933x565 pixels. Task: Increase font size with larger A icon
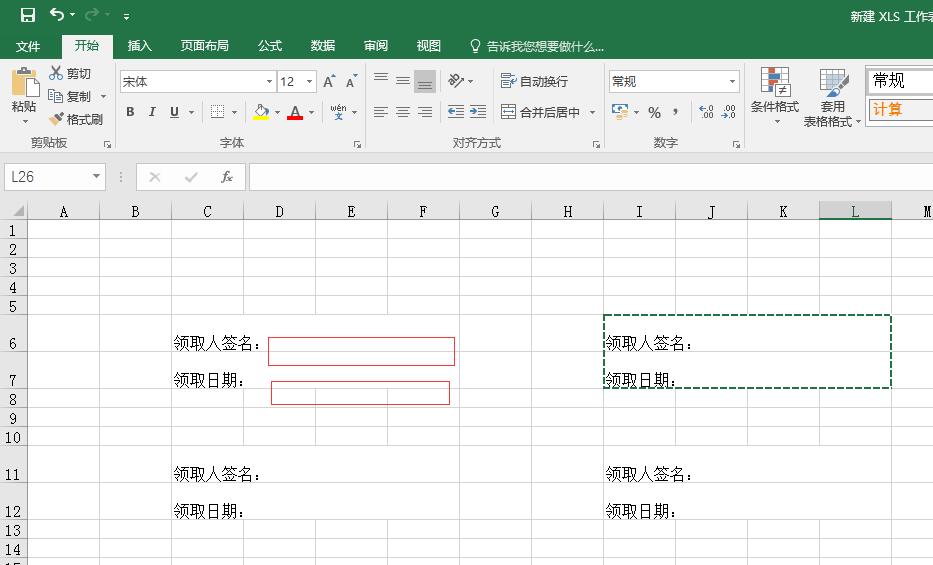(x=329, y=81)
